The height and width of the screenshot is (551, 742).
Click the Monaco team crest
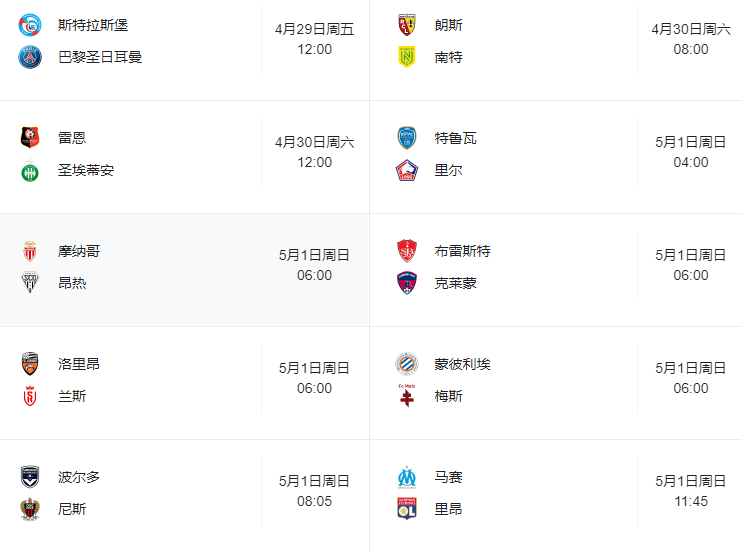[x=30, y=251]
